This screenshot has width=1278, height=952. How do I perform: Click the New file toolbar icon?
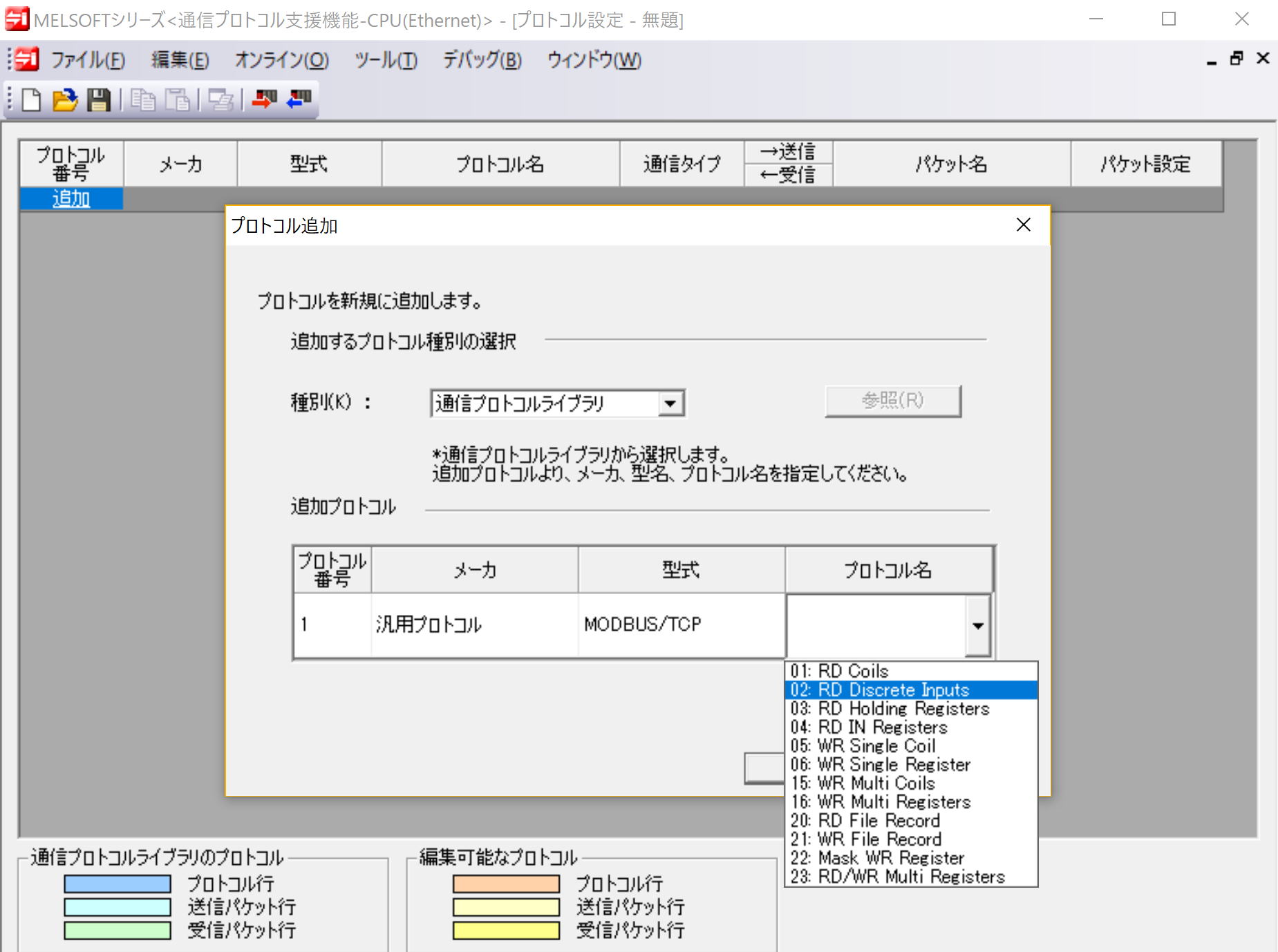(32, 100)
